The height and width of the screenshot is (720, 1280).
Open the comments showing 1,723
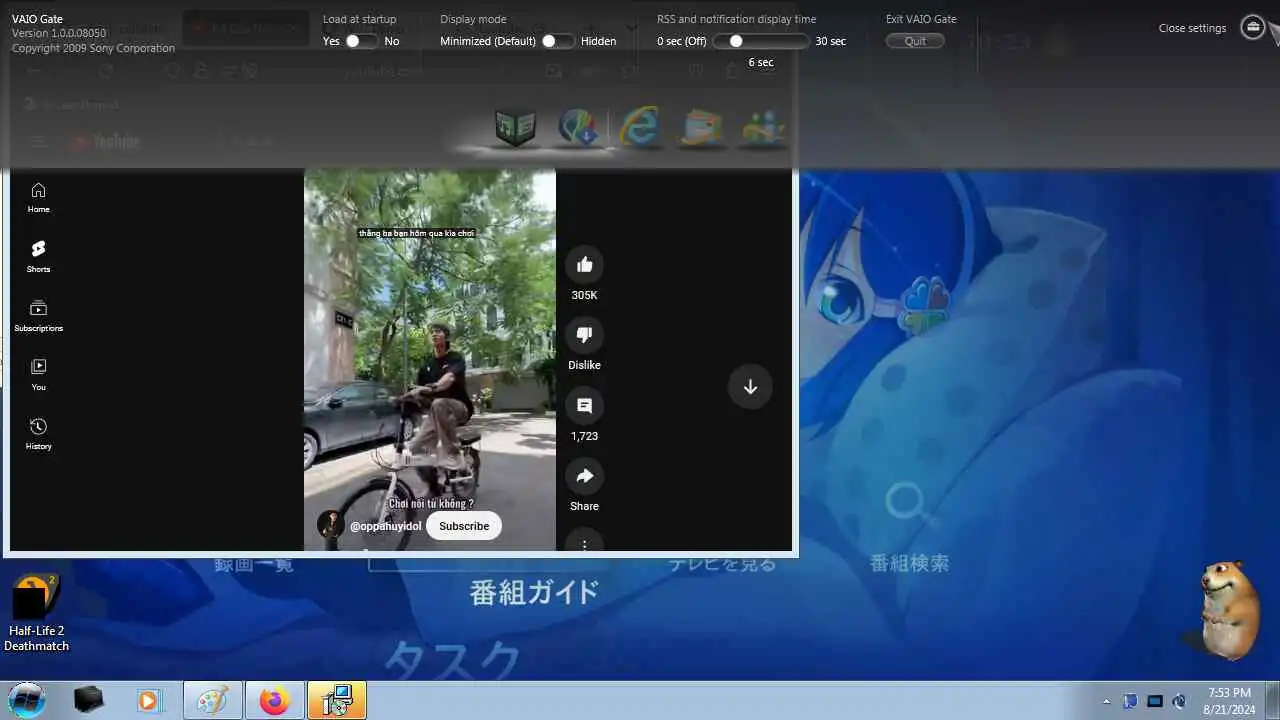coord(585,406)
